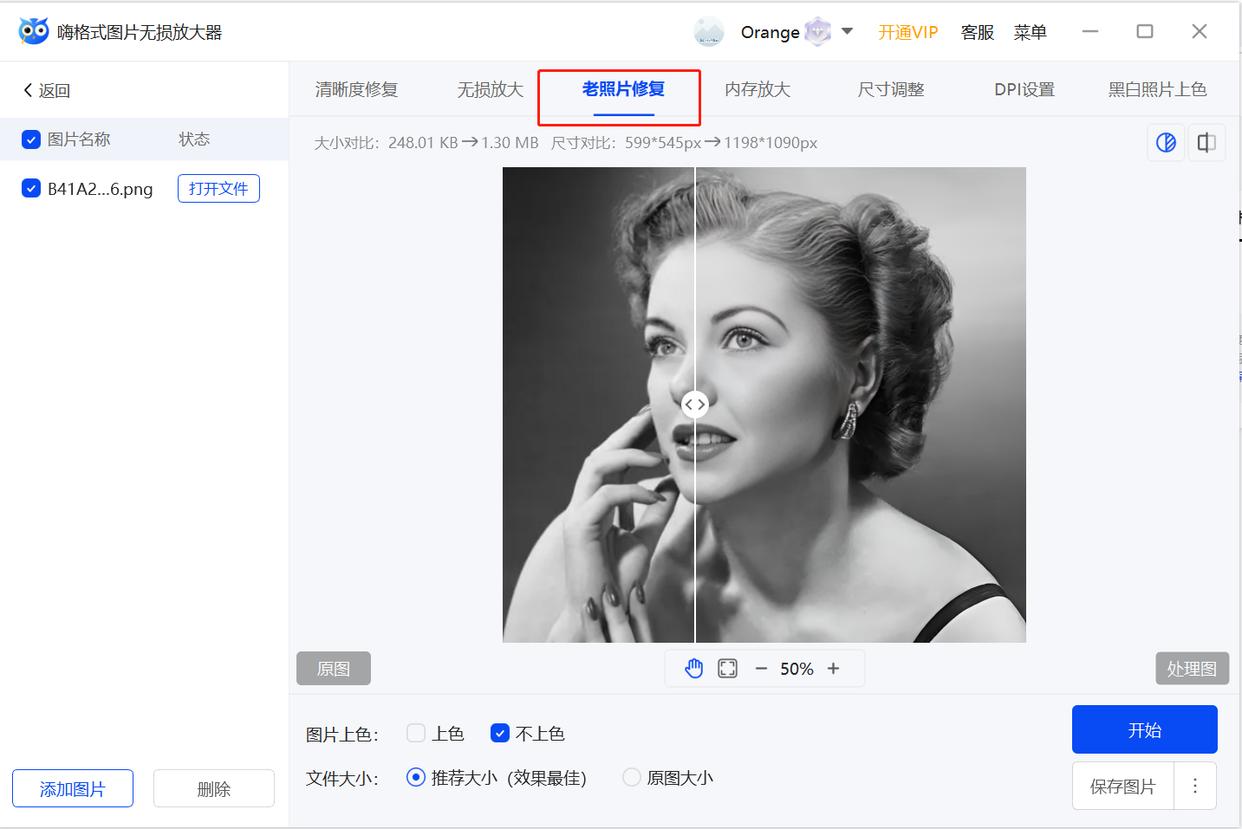Viewport: 1242px width, 829px height.
Task: Zoom in with the plus icon
Action: point(834,668)
